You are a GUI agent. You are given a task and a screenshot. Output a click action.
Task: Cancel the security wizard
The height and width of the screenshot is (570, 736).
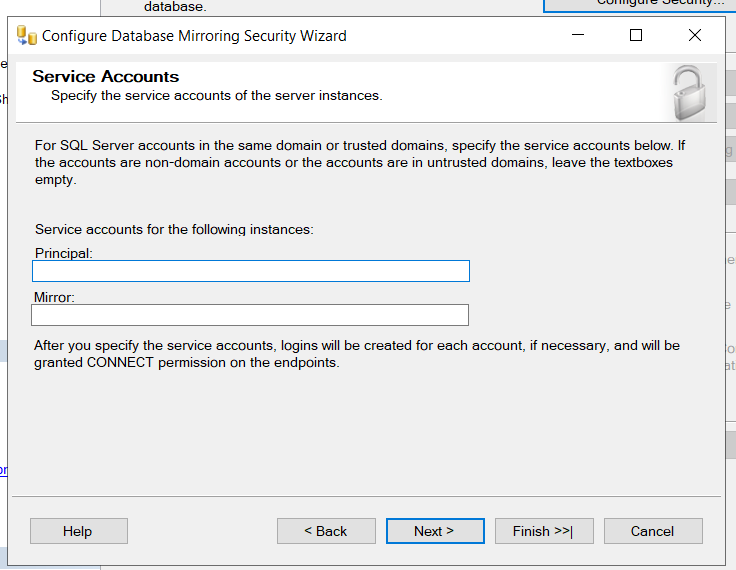pyautogui.click(x=653, y=531)
